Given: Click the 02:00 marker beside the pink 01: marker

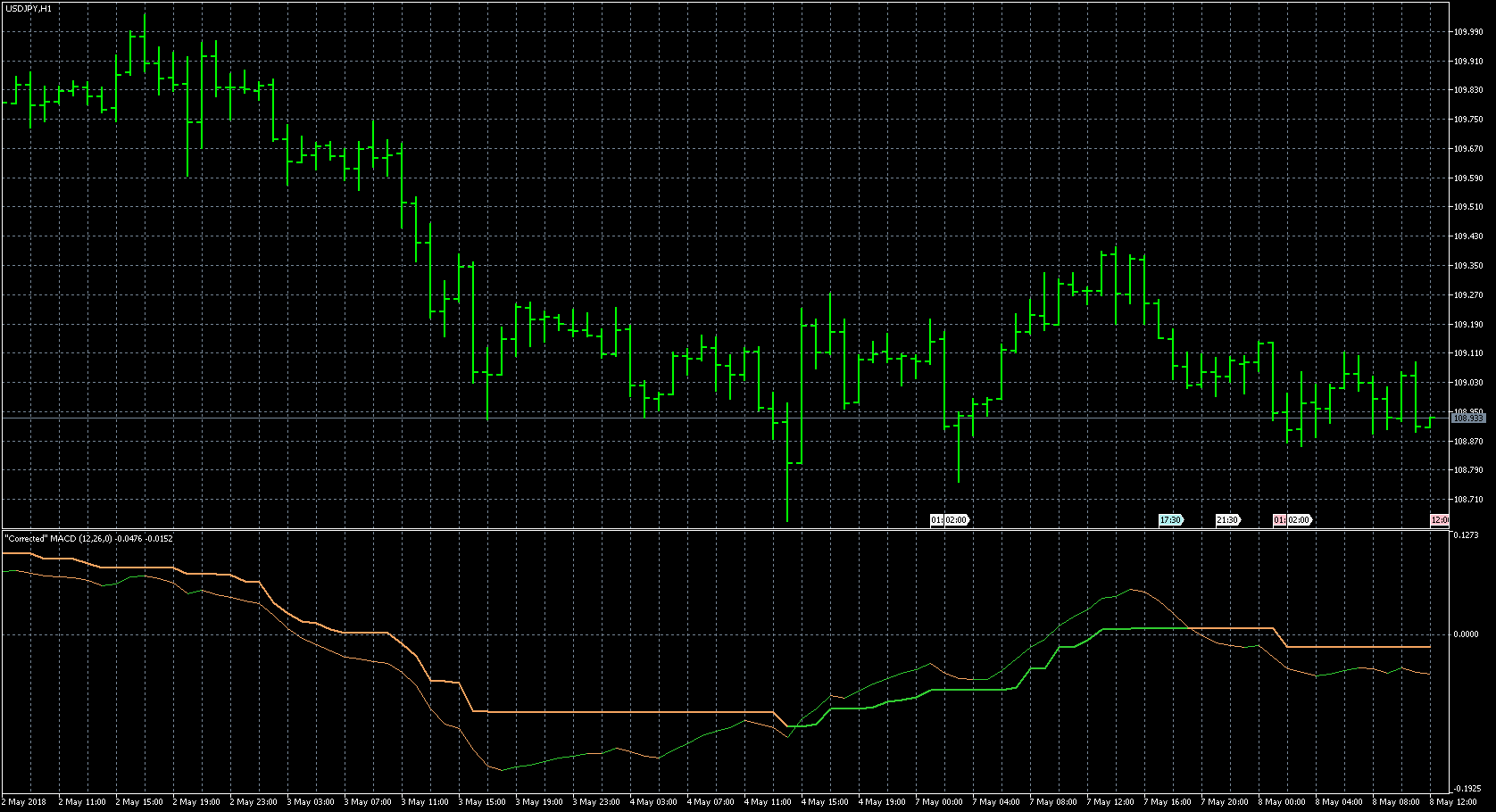Looking at the screenshot, I should pos(1299,520).
